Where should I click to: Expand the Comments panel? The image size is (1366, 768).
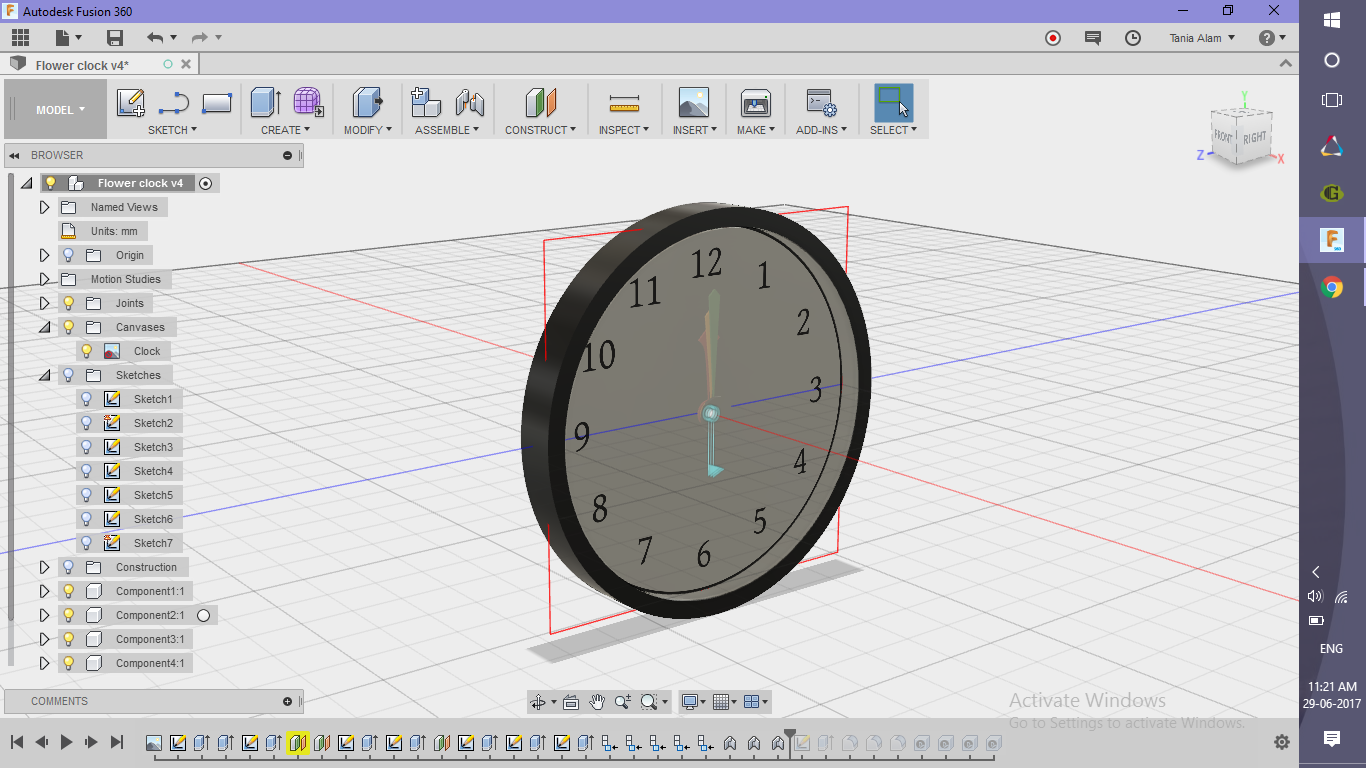287,701
